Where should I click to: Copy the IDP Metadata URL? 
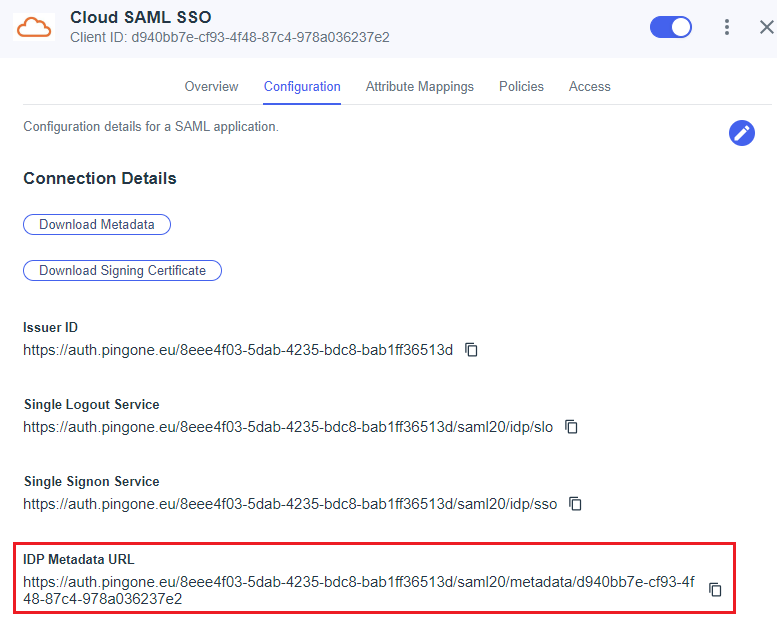pos(715,590)
